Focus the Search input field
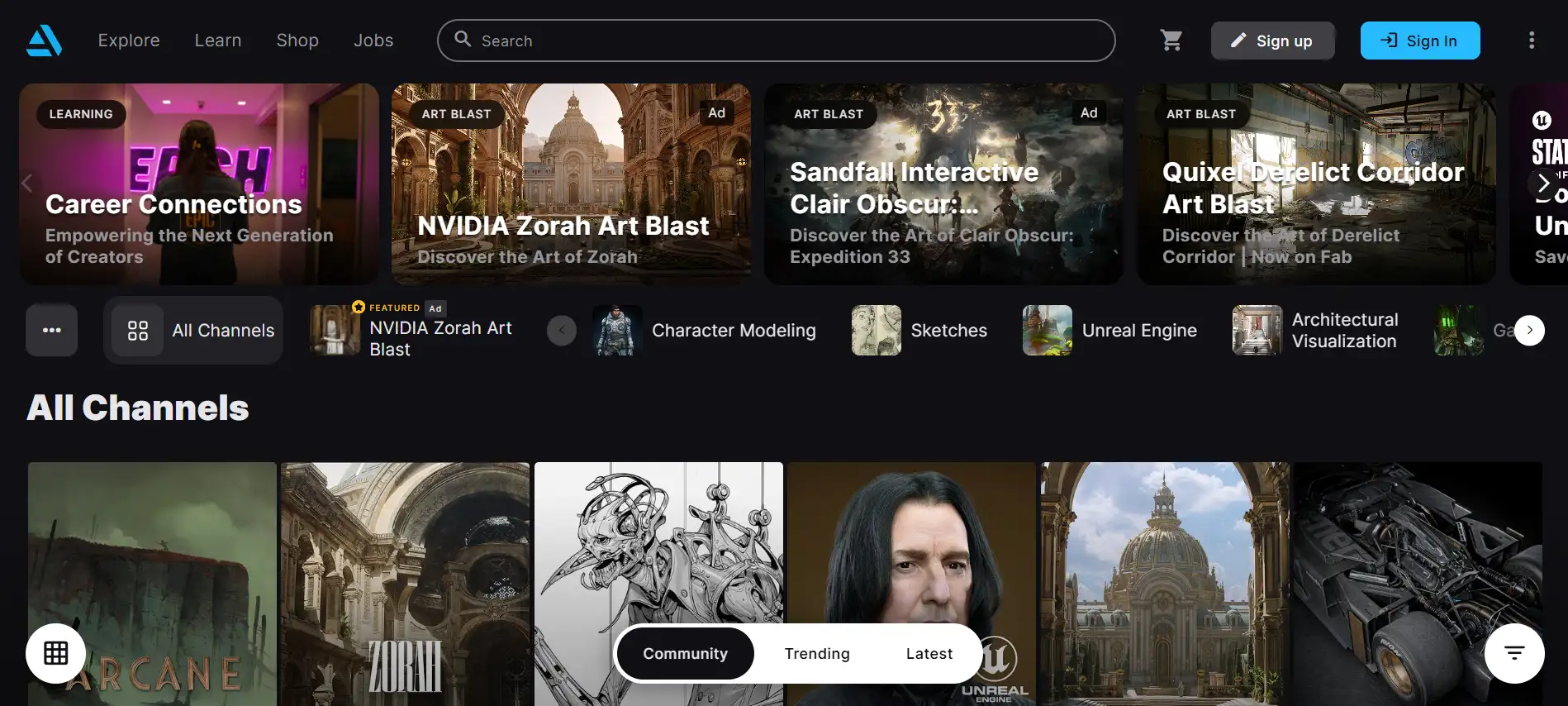The width and height of the screenshot is (1568, 706). [x=776, y=41]
